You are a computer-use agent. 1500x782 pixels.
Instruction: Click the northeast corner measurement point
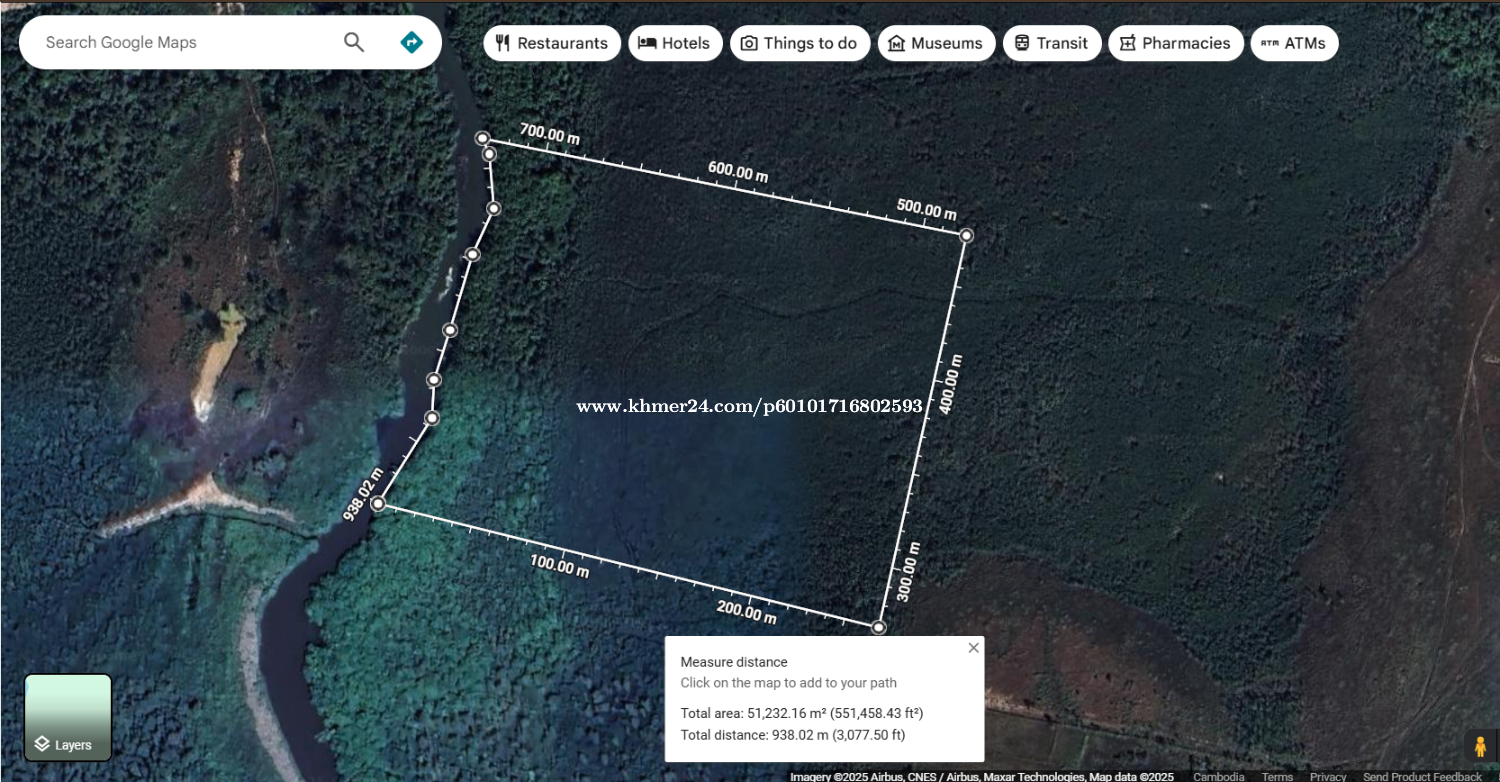(x=966, y=235)
